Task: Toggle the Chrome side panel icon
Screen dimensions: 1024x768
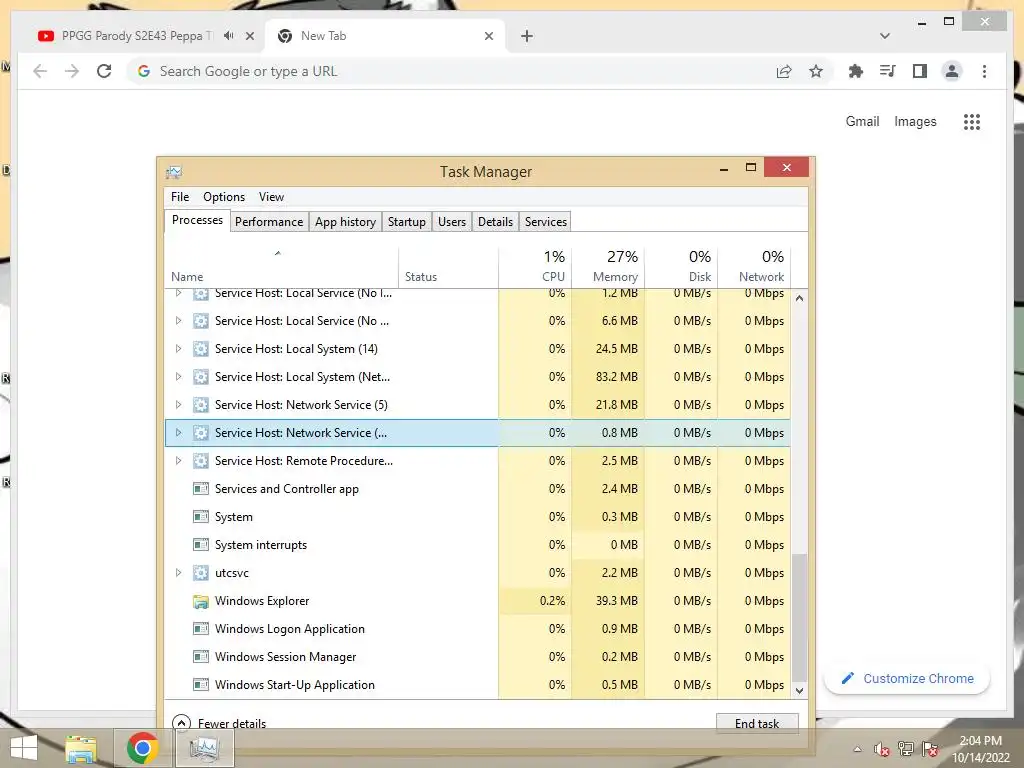Action: point(920,71)
